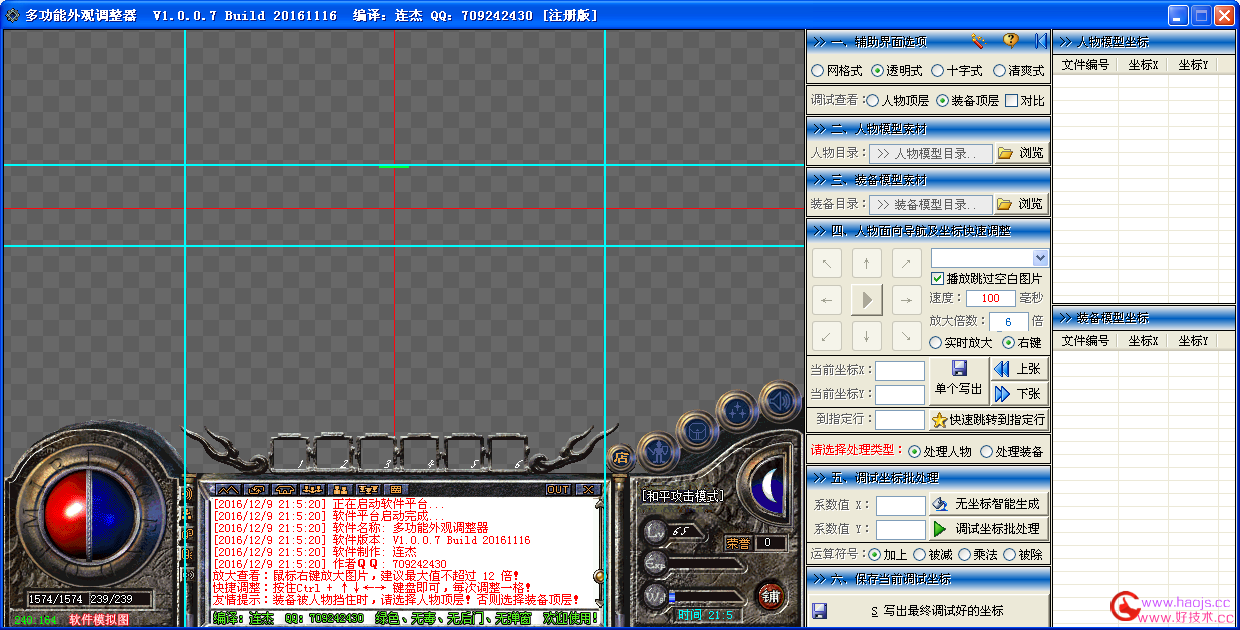
Task: Close the chat panel with its X button
Action: tap(587, 489)
